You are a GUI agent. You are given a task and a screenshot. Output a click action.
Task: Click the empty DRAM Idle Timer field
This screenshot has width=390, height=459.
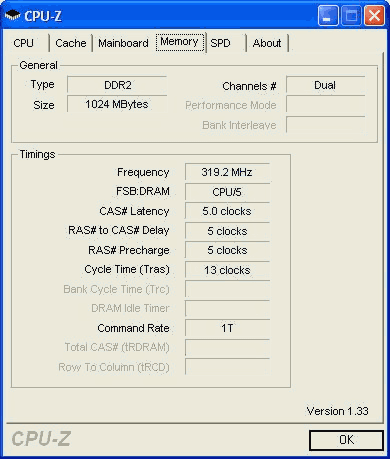(x=227, y=309)
